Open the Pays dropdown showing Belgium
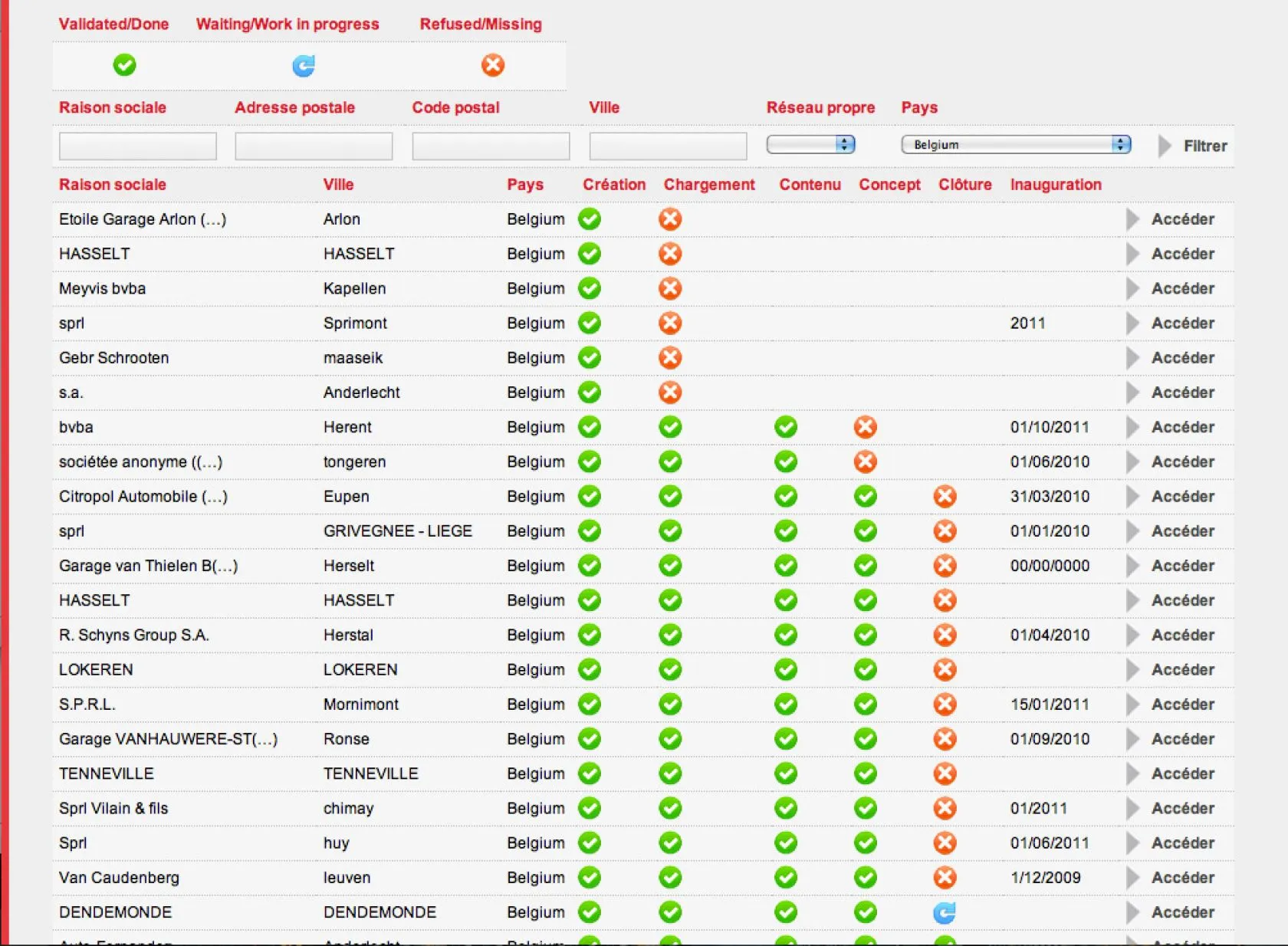 1016,145
